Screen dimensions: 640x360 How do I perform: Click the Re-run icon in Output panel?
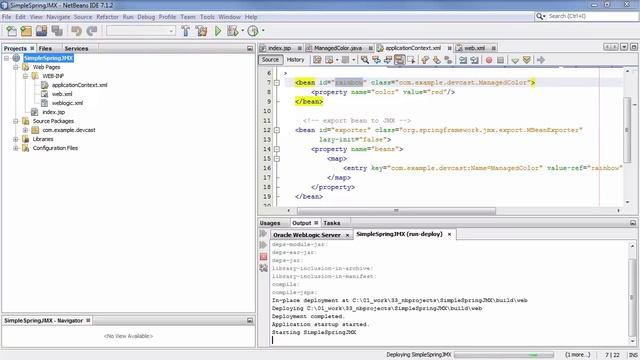(263, 233)
